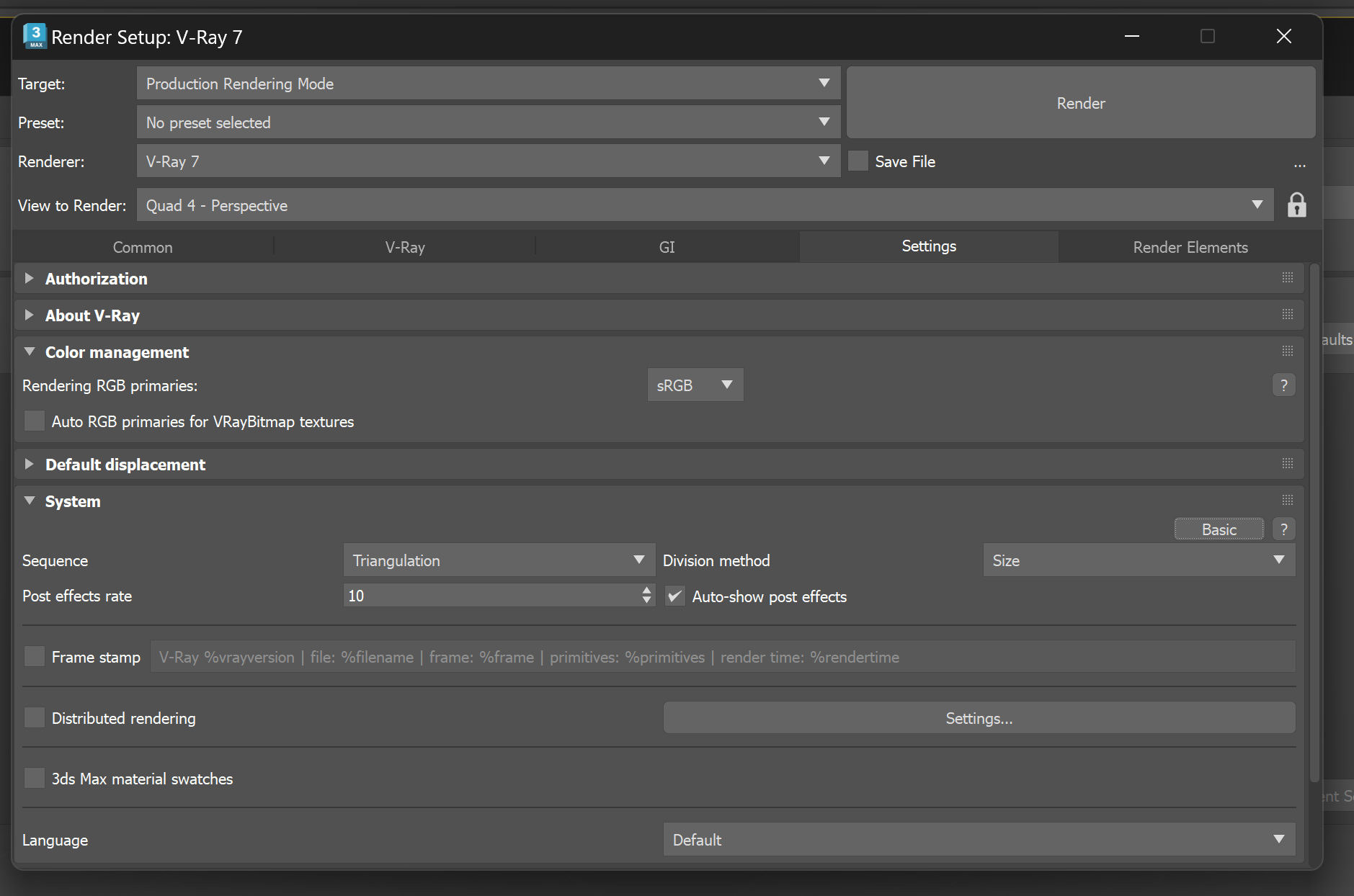1354x896 pixels.
Task: Switch to the Render Elements tab
Action: (x=1190, y=247)
